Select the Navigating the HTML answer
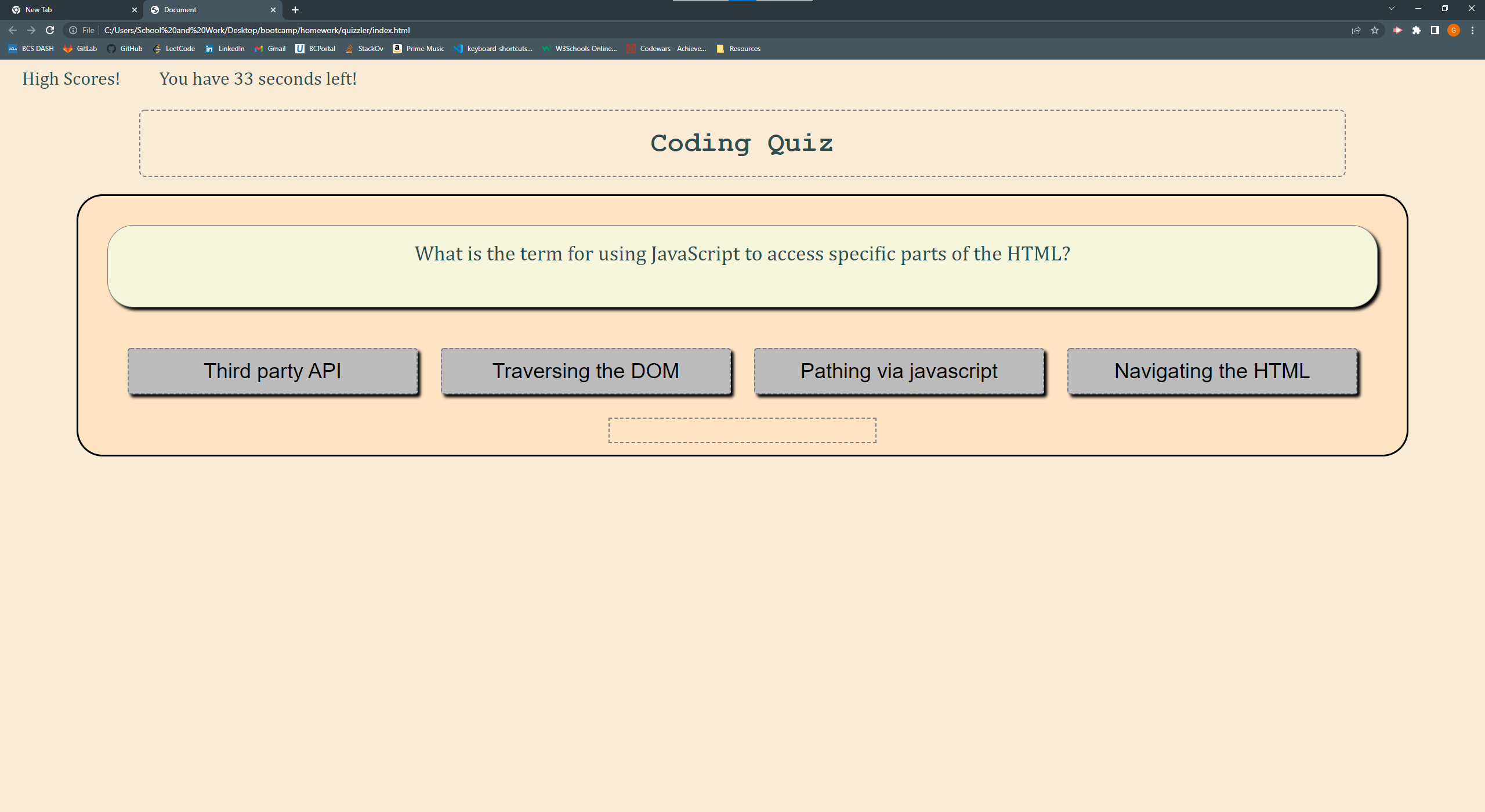The width and height of the screenshot is (1485, 812). pos(1212,371)
